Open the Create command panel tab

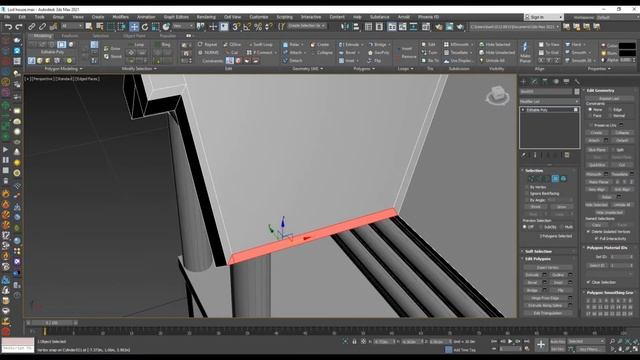point(524,82)
